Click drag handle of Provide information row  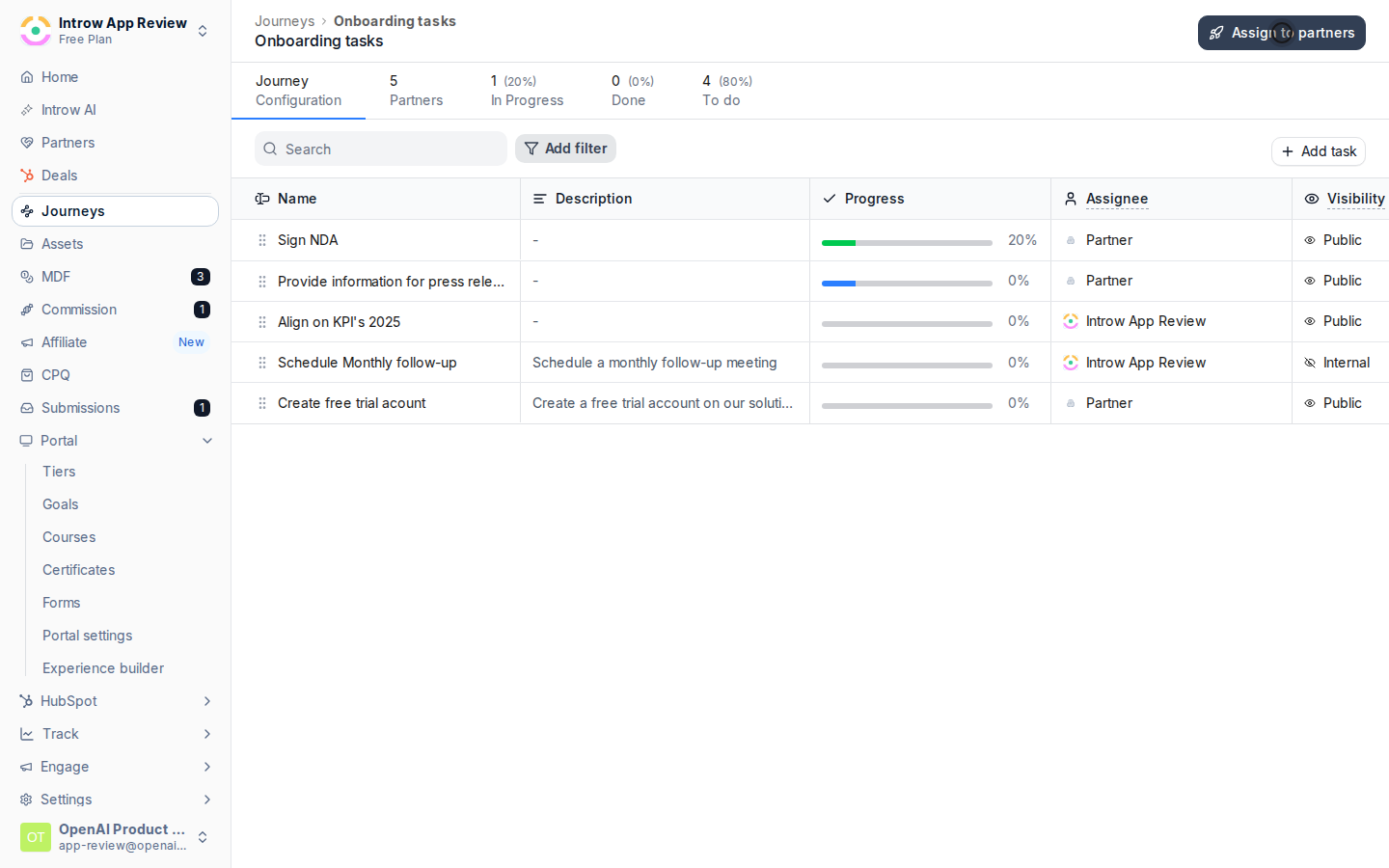(262, 282)
